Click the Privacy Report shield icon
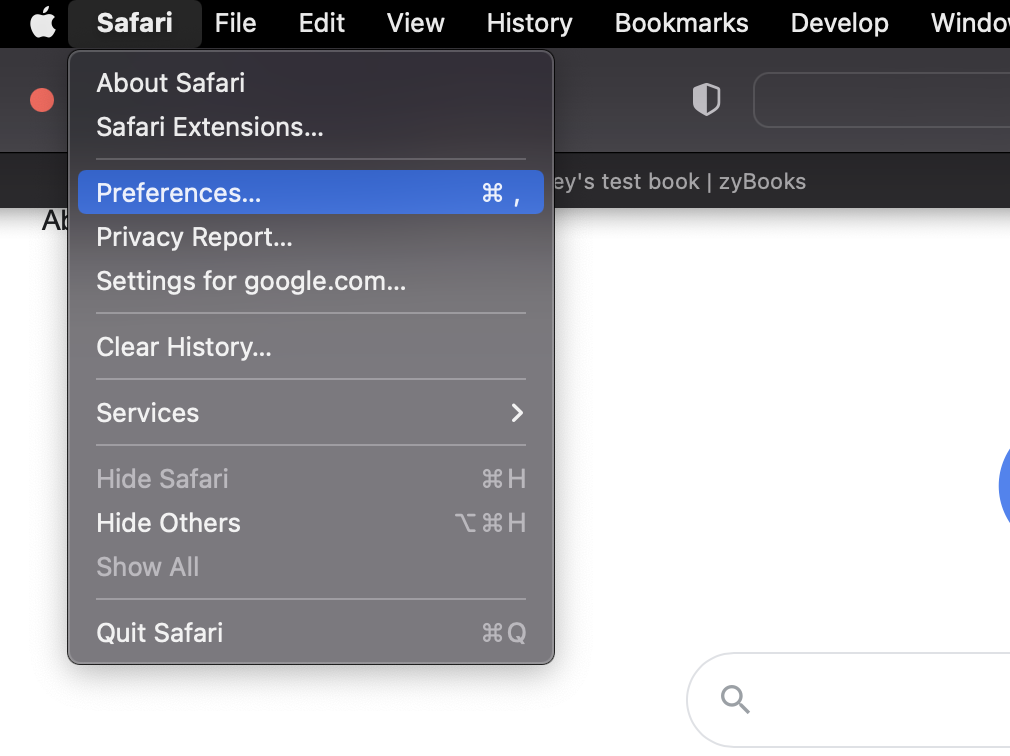The image size is (1010, 756). click(706, 100)
